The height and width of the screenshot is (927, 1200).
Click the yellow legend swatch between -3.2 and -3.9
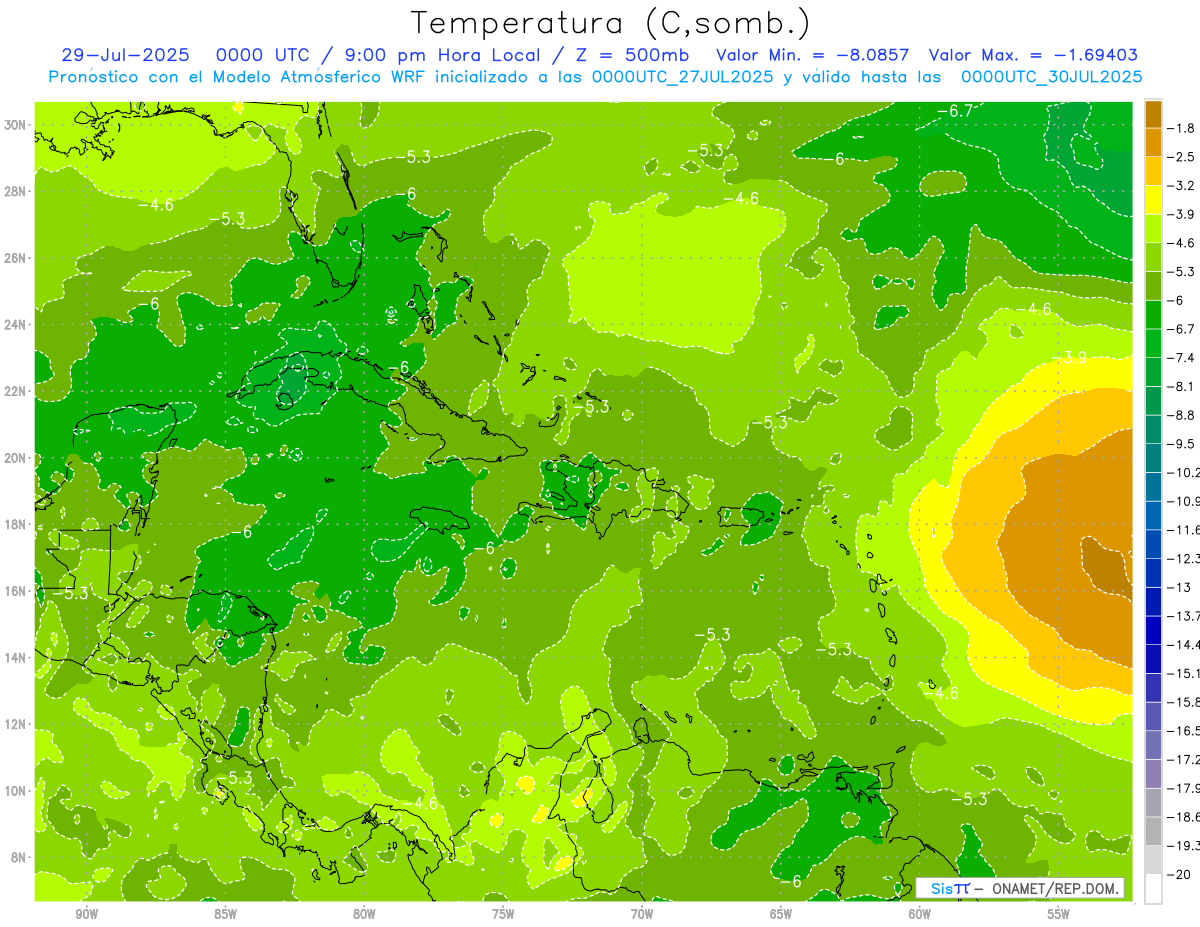point(1153,200)
